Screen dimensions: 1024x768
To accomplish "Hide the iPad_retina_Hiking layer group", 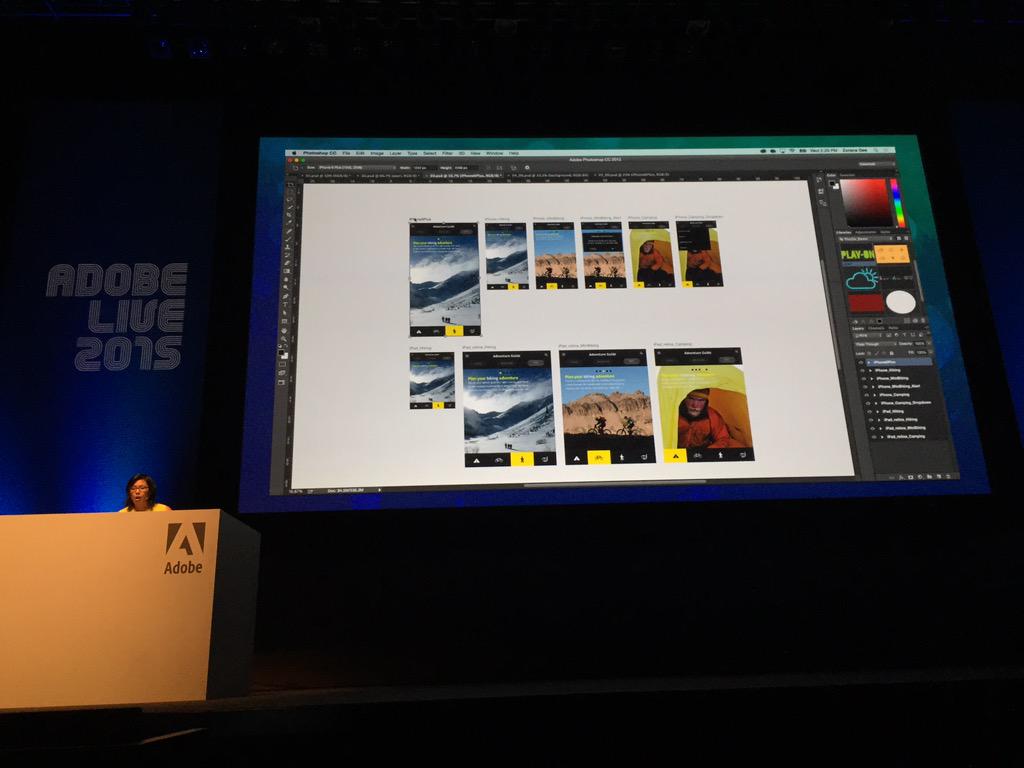I will [871, 420].
